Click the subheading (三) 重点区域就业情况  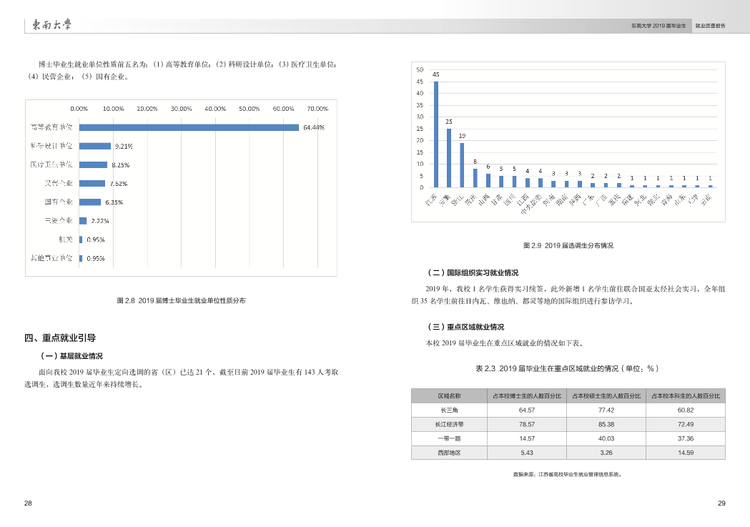coord(466,327)
